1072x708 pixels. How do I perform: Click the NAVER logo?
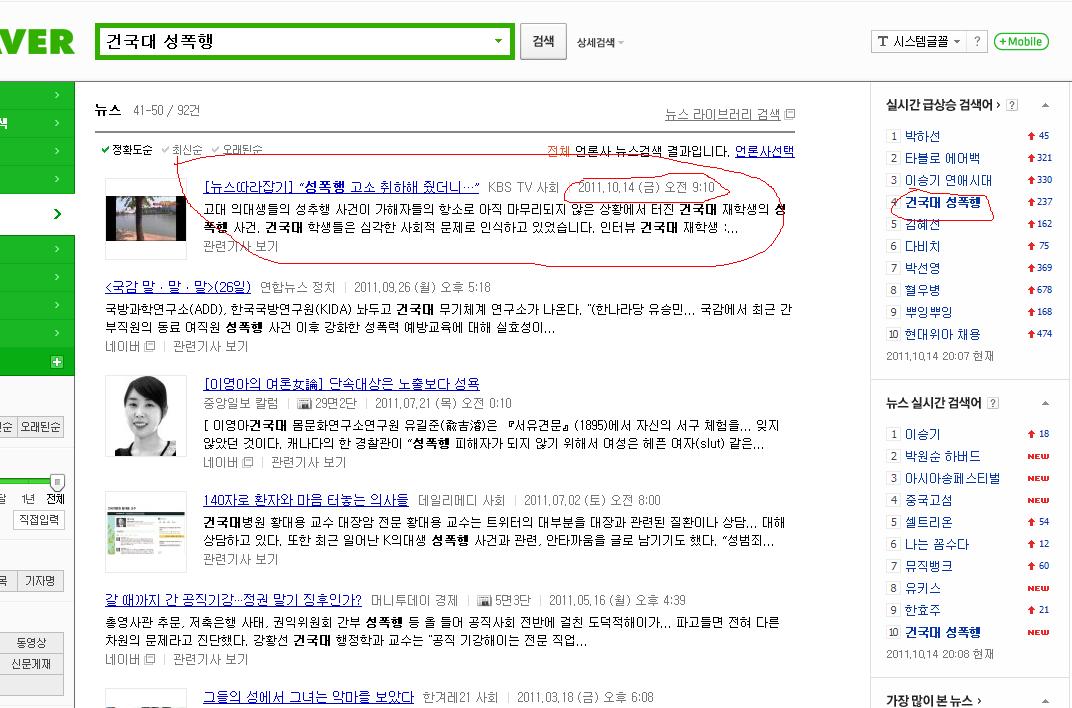pos(36,42)
